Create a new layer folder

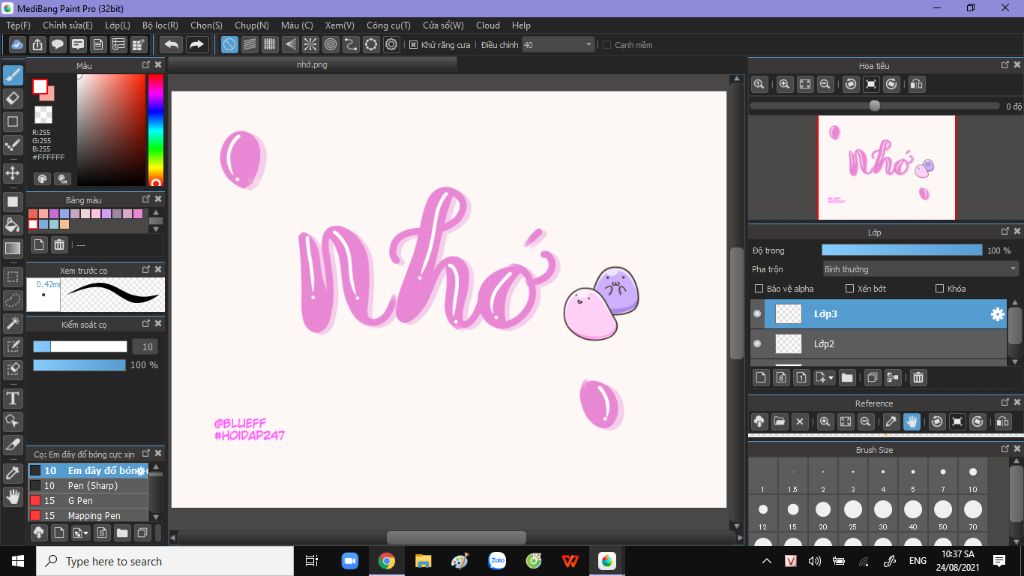pos(847,377)
